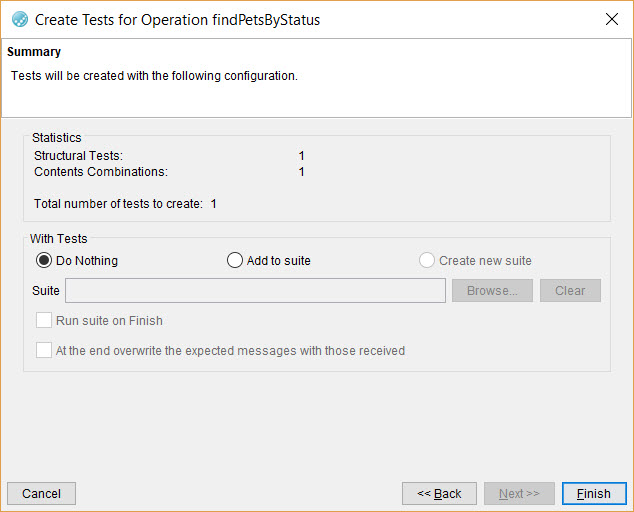Cancel the test creation wizard

tap(41, 493)
